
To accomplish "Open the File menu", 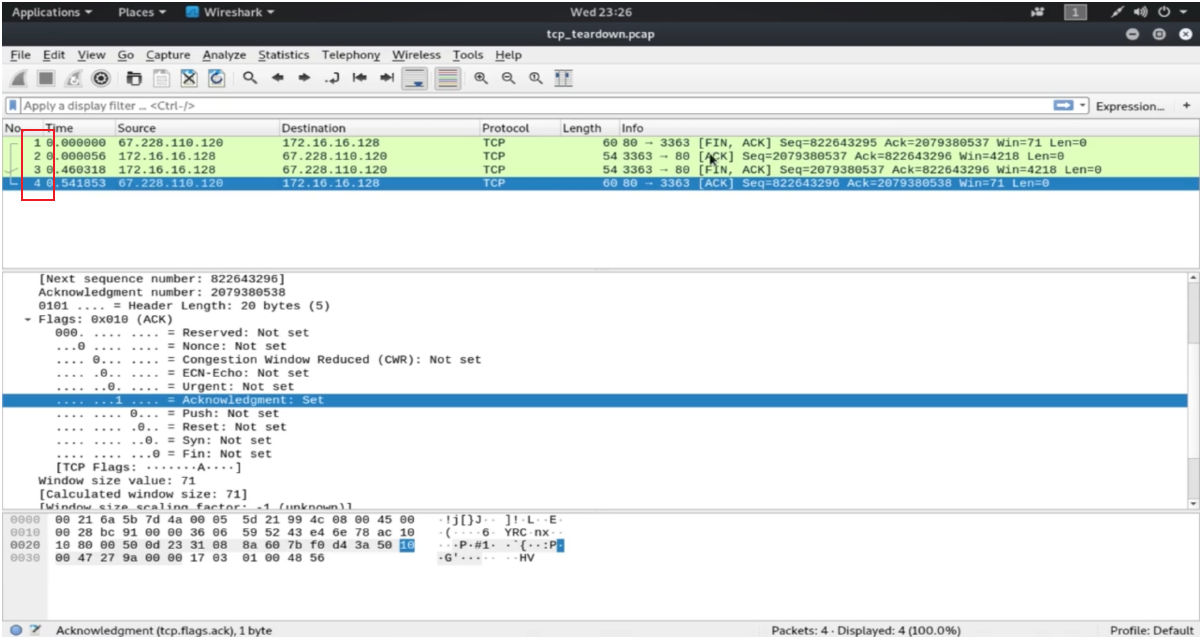I will coord(20,55).
